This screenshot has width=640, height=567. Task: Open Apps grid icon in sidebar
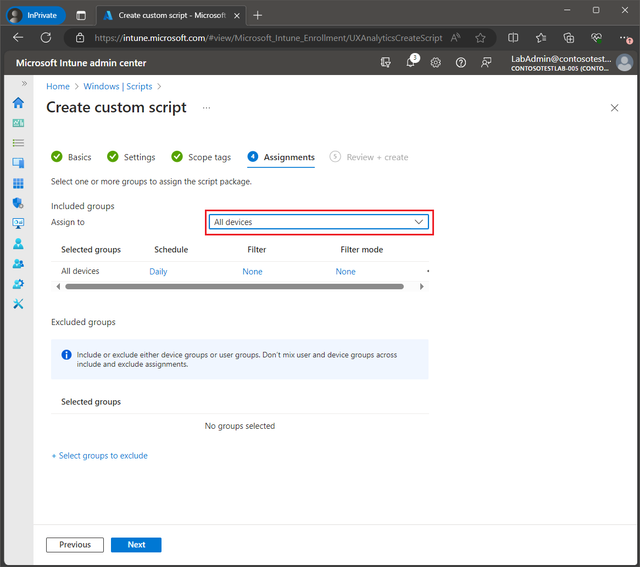18,183
